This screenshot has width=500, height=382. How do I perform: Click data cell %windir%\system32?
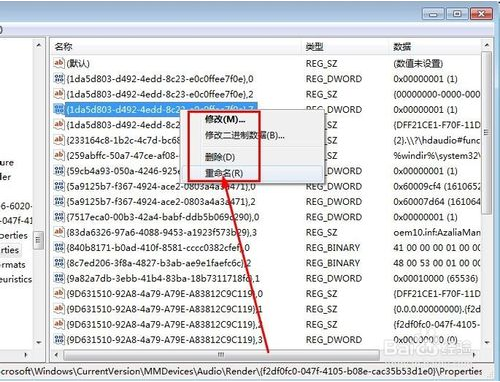coord(437,156)
